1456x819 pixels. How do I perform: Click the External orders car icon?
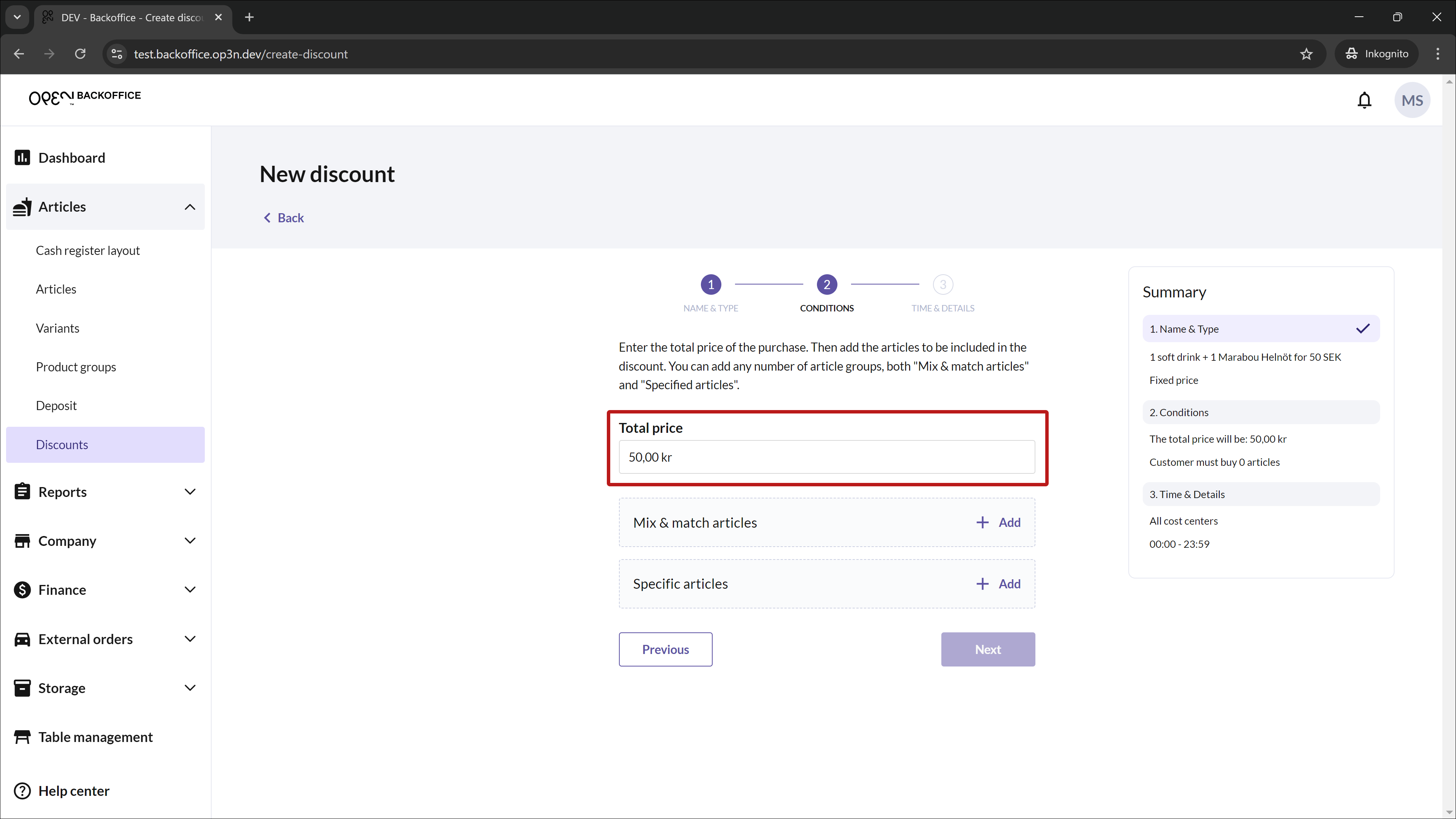[x=22, y=639]
